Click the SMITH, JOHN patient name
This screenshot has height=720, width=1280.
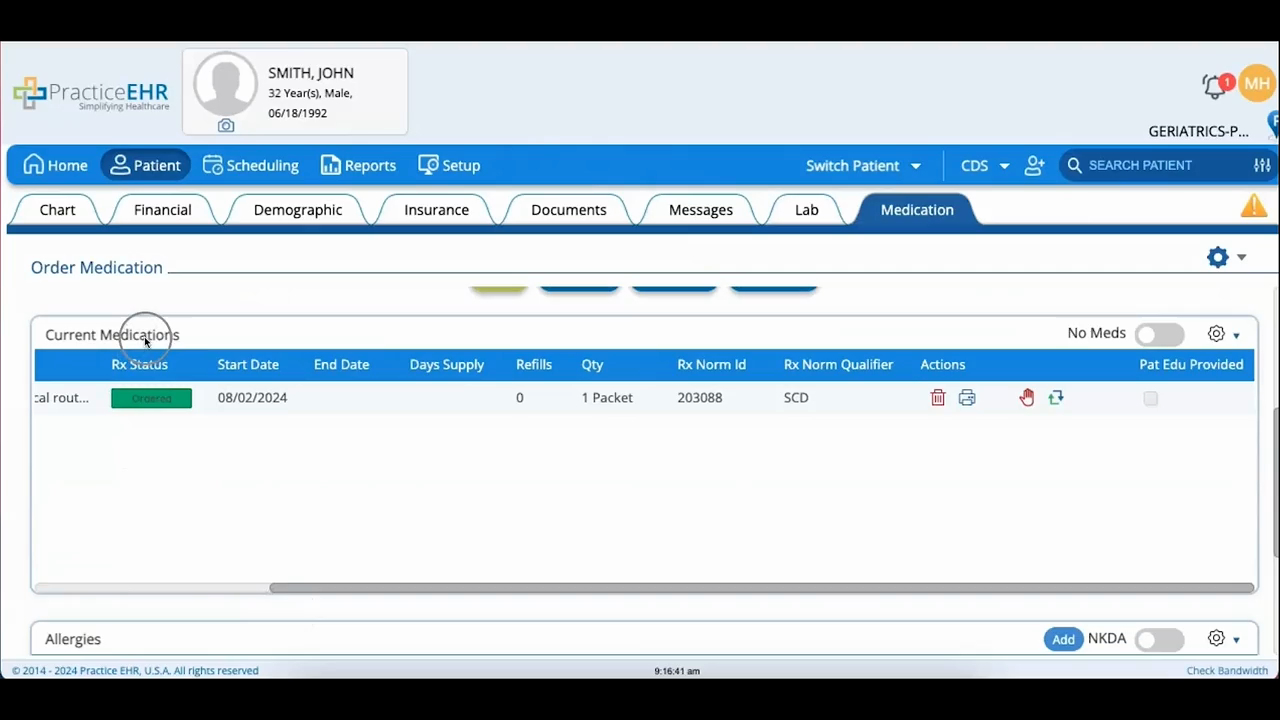click(x=310, y=73)
